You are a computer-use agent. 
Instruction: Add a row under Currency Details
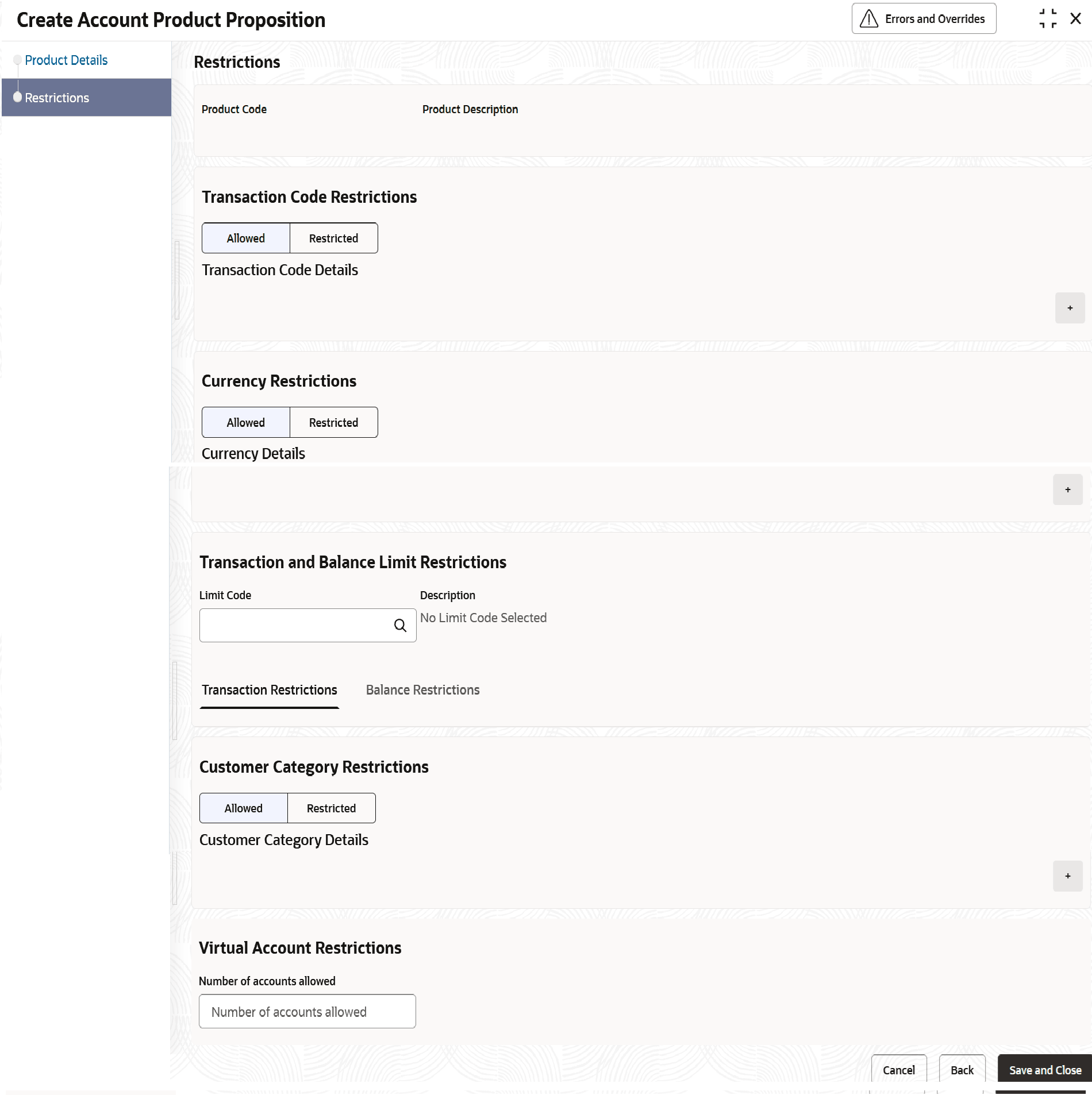pos(1068,489)
